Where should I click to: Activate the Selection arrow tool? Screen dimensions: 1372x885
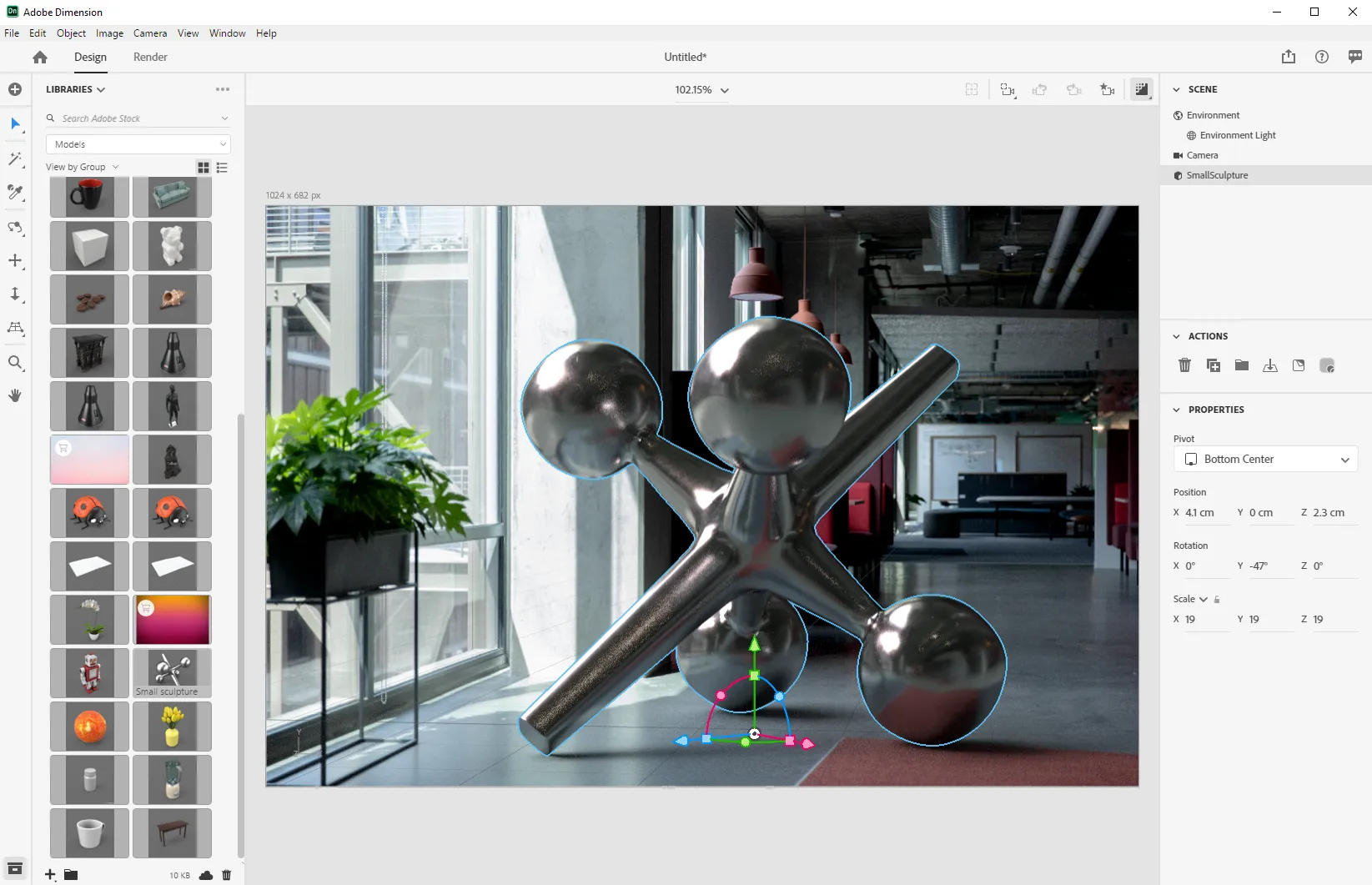coord(15,125)
